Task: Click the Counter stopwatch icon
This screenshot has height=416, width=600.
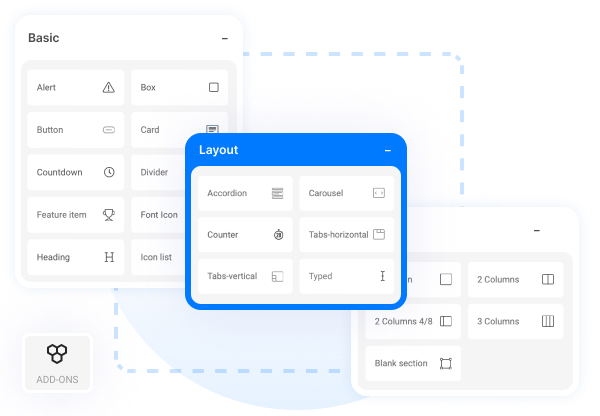Action: tap(279, 234)
